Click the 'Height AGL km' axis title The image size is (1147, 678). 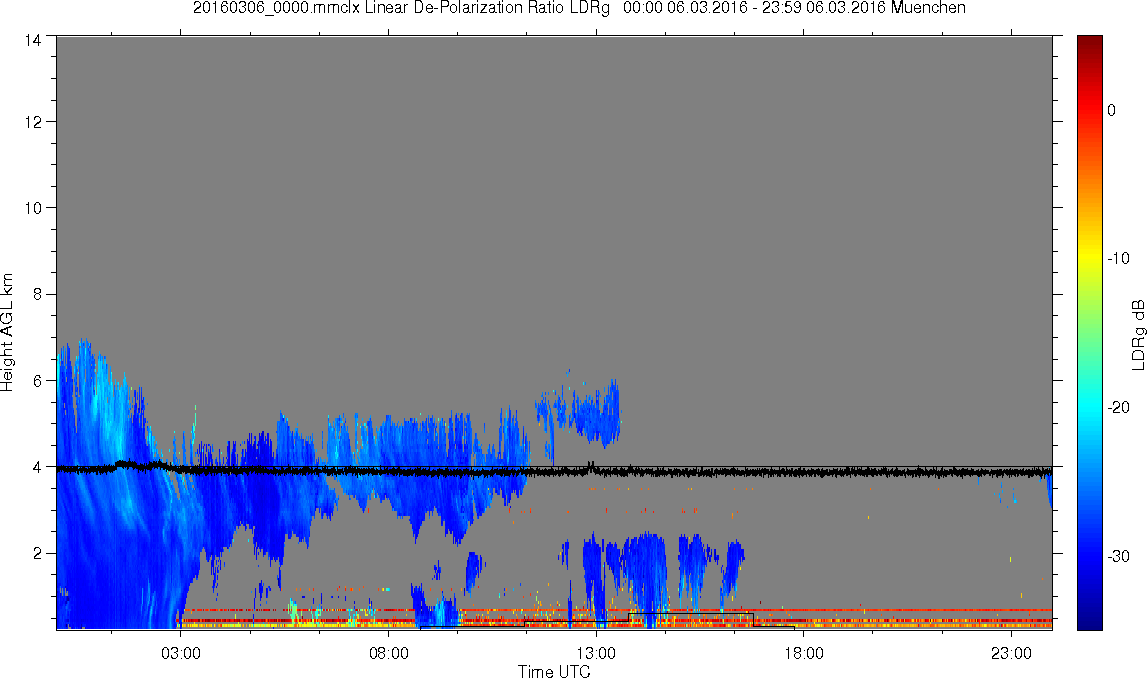tap(7, 333)
